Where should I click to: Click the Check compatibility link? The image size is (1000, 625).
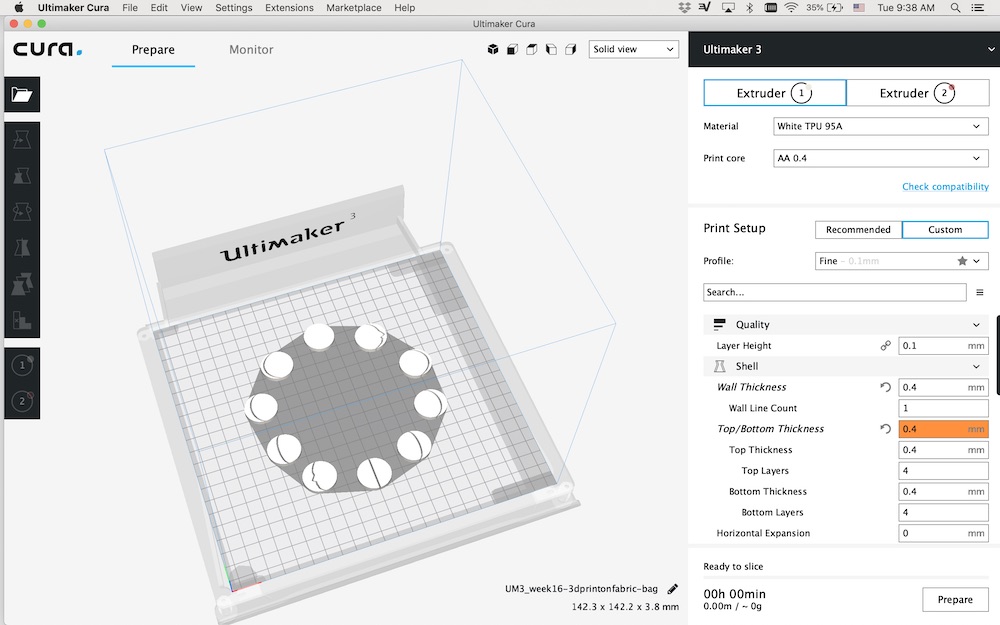coord(945,187)
